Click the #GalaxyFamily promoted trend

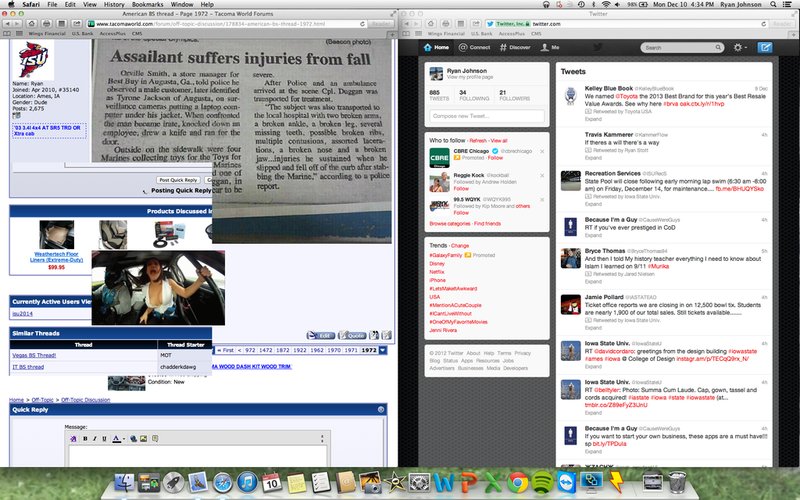click(x=445, y=255)
